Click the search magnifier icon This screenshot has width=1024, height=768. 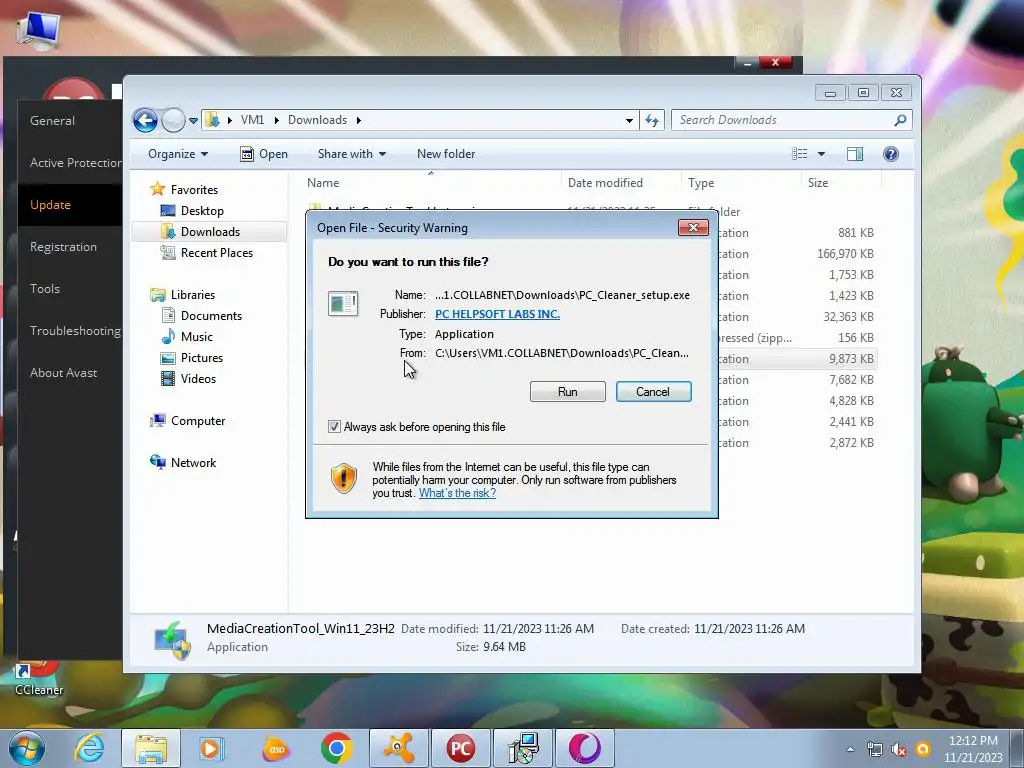(x=901, y=120)
